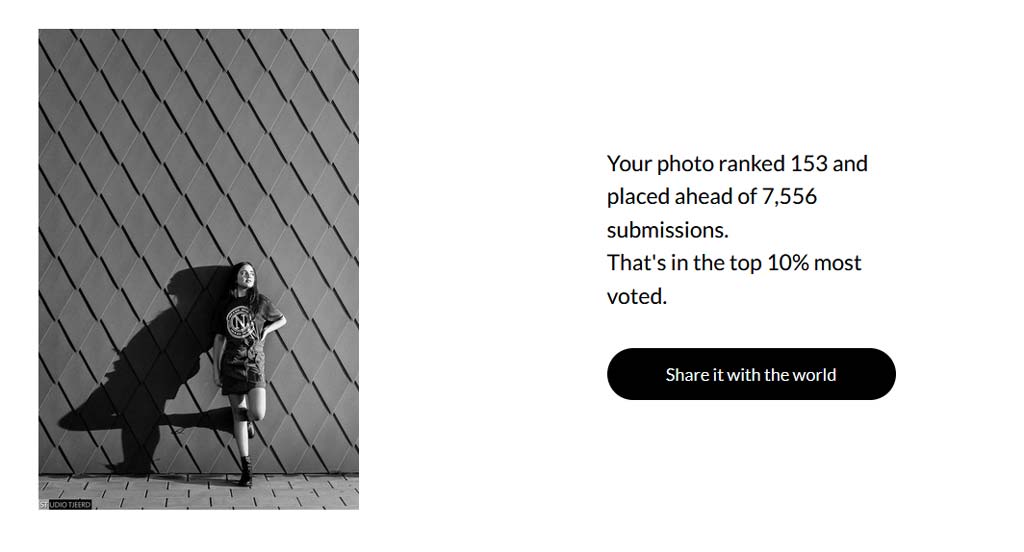The image size is (1024, 552).
Task: Click the black boot at the pavement
Action: [x=244, y=473]
